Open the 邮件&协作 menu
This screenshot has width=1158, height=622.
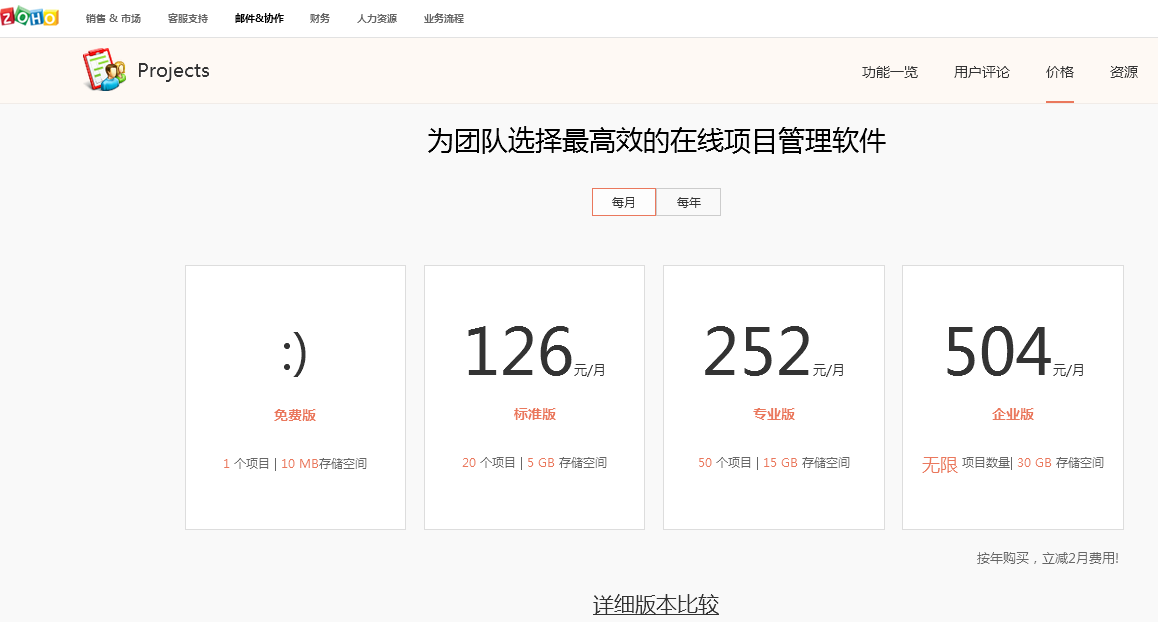point(259,19)
